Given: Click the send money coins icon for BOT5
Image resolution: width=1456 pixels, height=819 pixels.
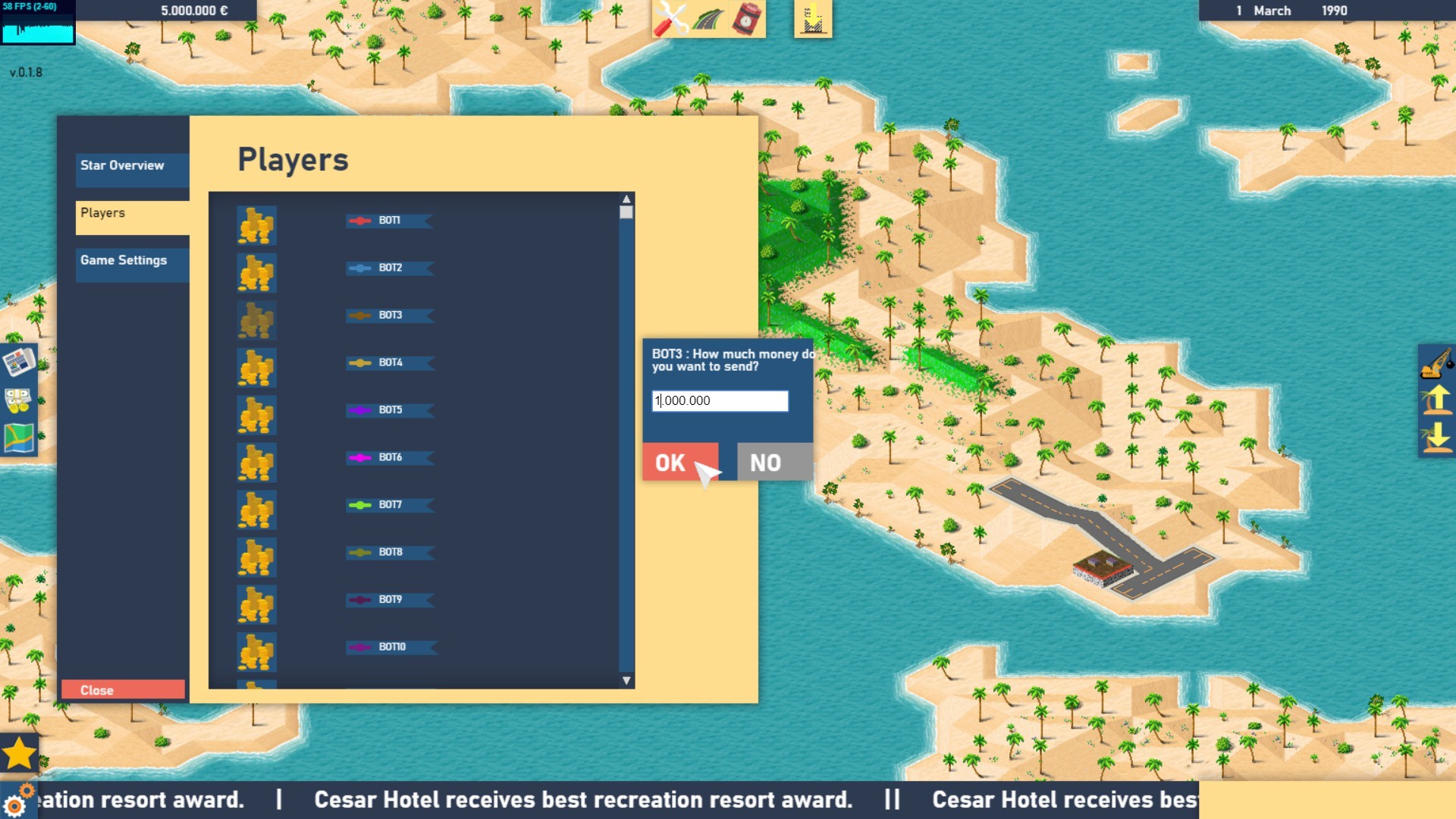Looking at the screenshot, I should coord(256,415).
